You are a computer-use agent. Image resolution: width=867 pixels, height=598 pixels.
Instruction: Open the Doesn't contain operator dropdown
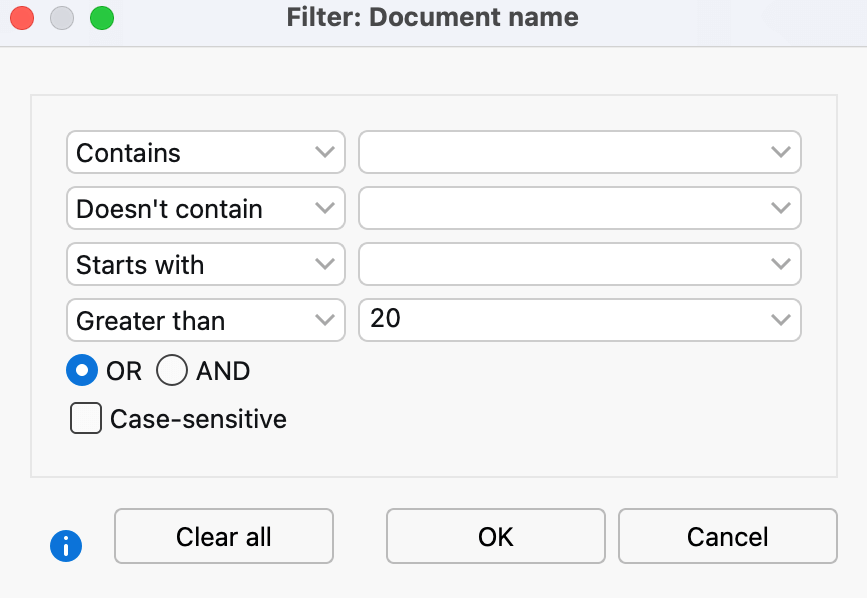pos(205,209)
